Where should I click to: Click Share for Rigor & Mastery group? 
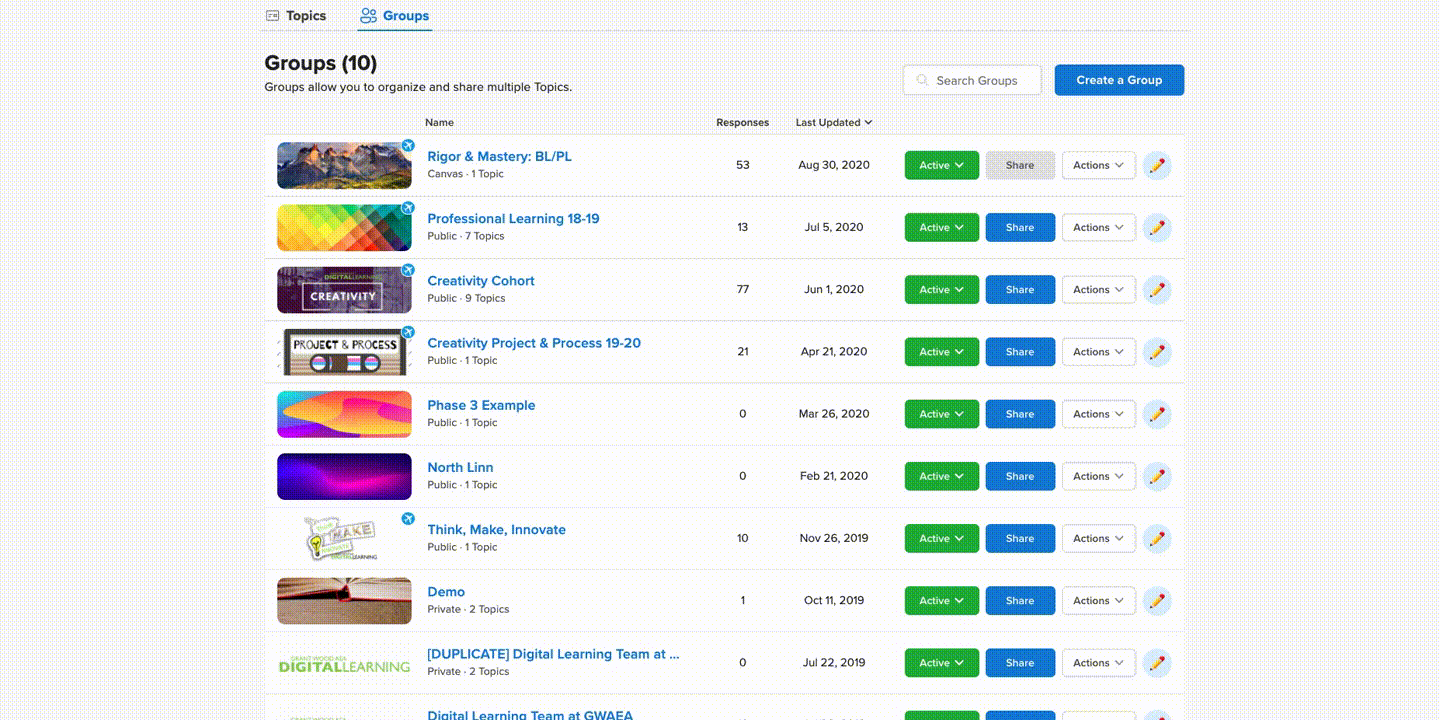(x=1020, y=166)
